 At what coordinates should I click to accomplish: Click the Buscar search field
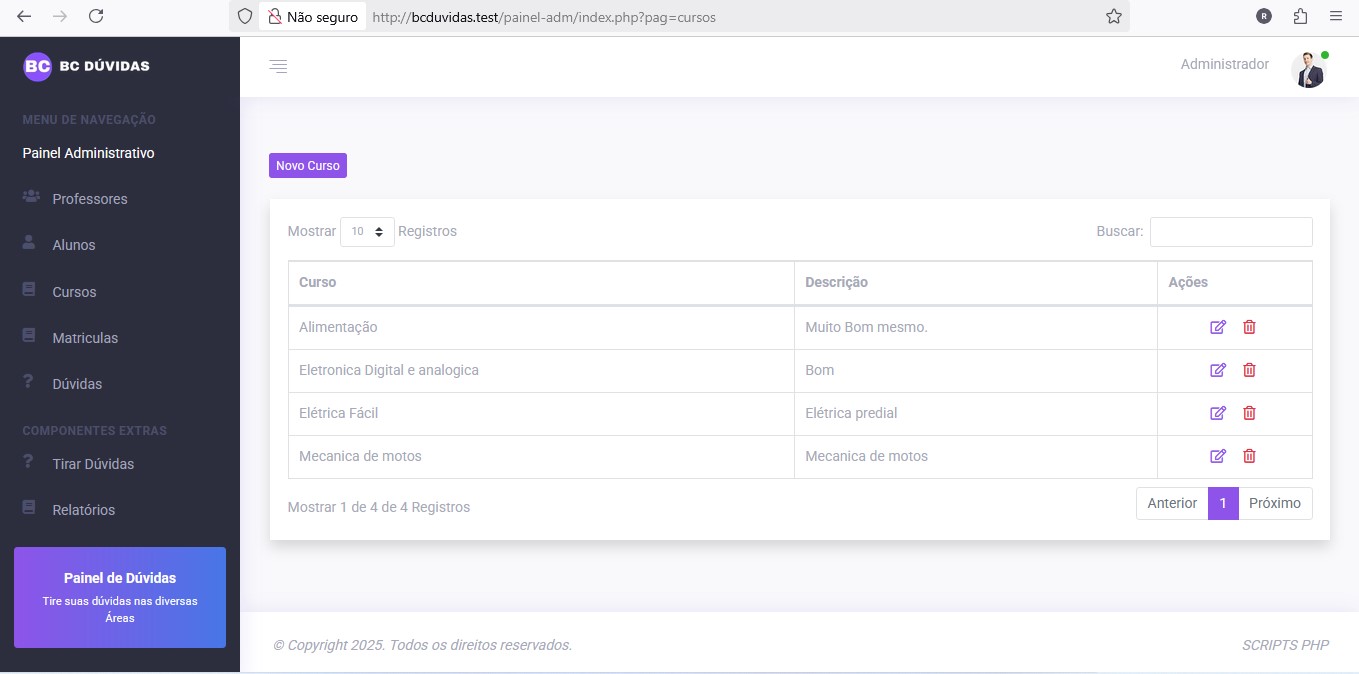(1230, 231)
